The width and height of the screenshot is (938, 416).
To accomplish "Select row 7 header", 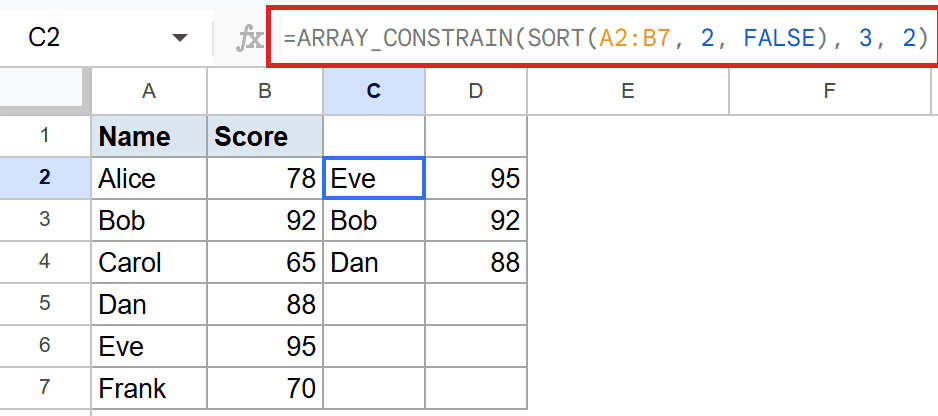I will click(45, 388).
